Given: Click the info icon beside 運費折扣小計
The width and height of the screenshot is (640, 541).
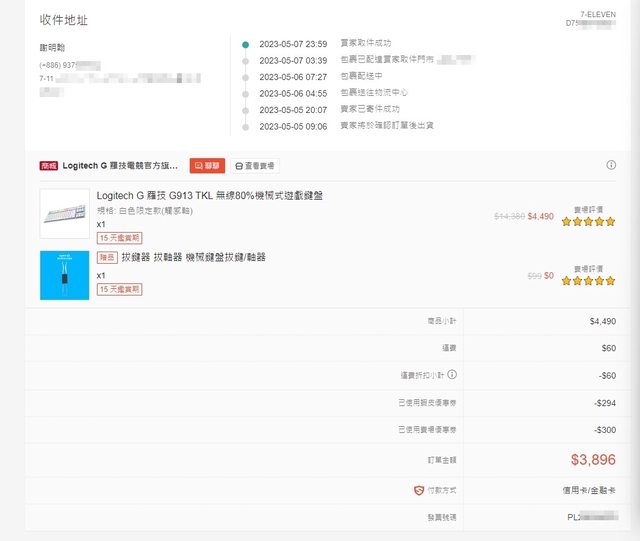Looking at the screenshot, I should (x=452, y=375).
